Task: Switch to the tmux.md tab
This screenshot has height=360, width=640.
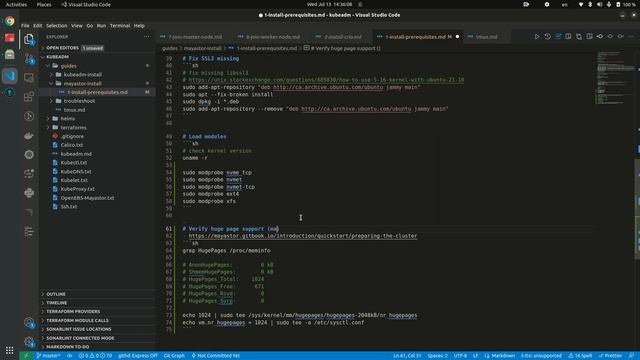Action: 487,37
